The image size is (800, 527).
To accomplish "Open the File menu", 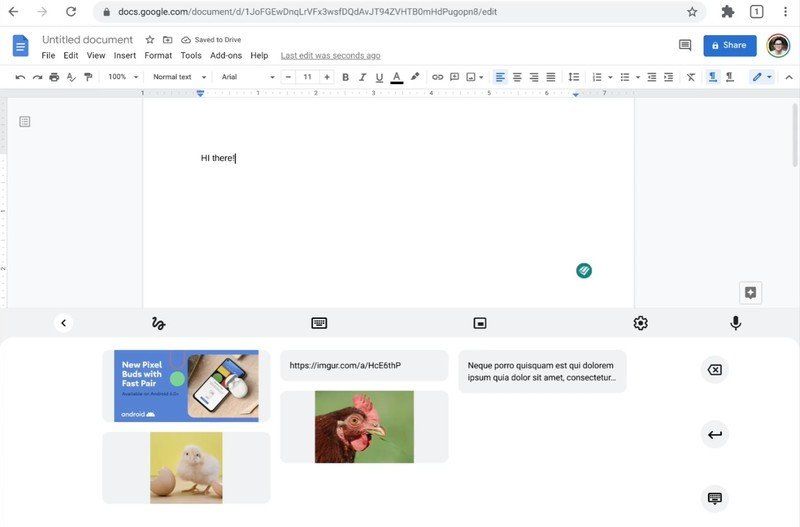I will point(48,56).
